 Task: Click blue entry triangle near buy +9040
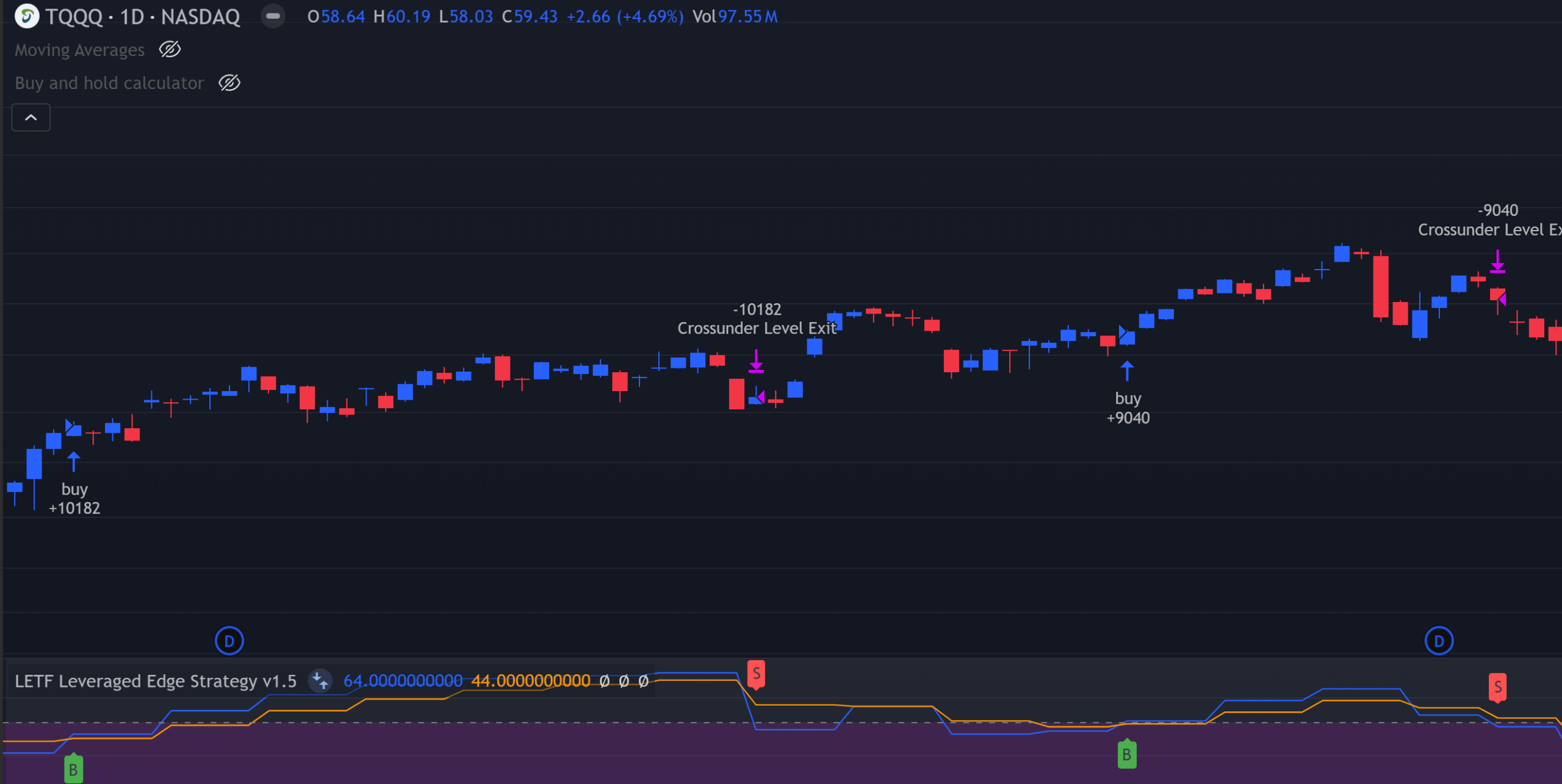pos(1123,332)
